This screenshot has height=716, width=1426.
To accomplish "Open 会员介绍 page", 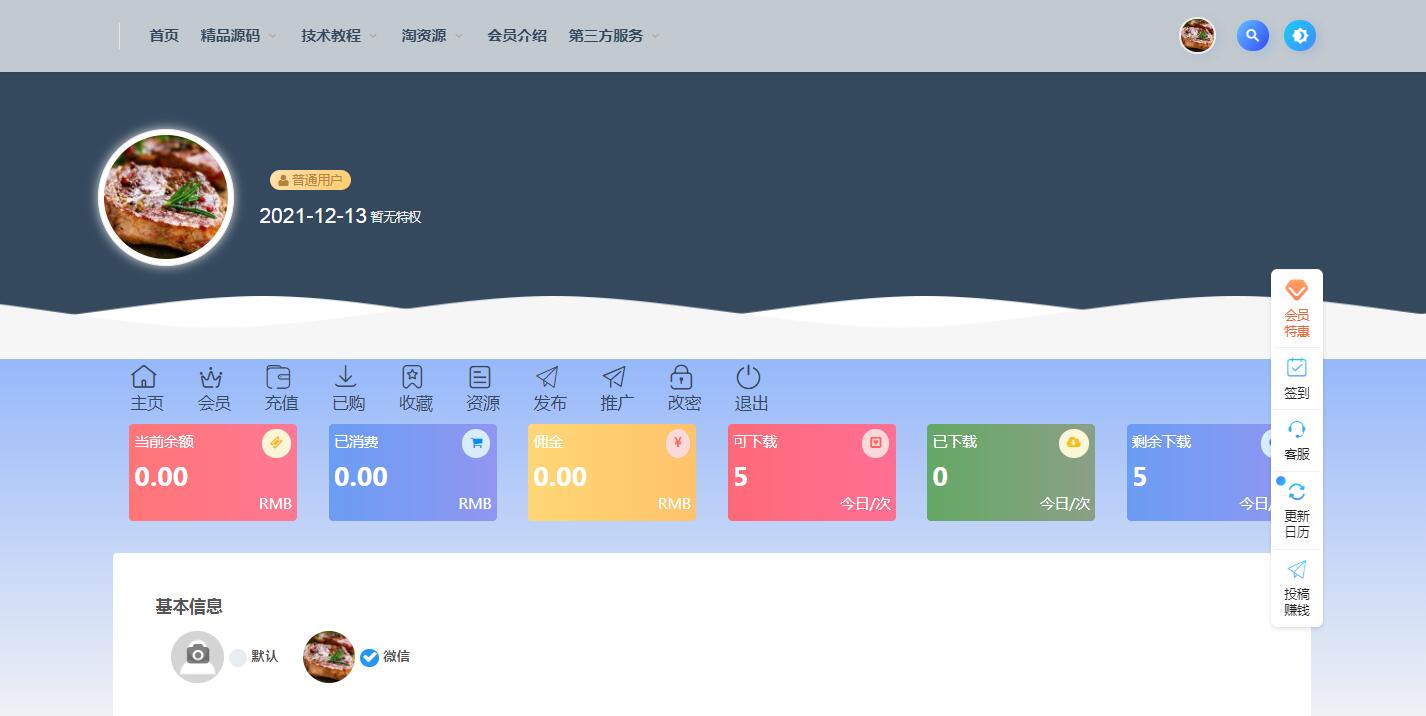I will point(517,36).
